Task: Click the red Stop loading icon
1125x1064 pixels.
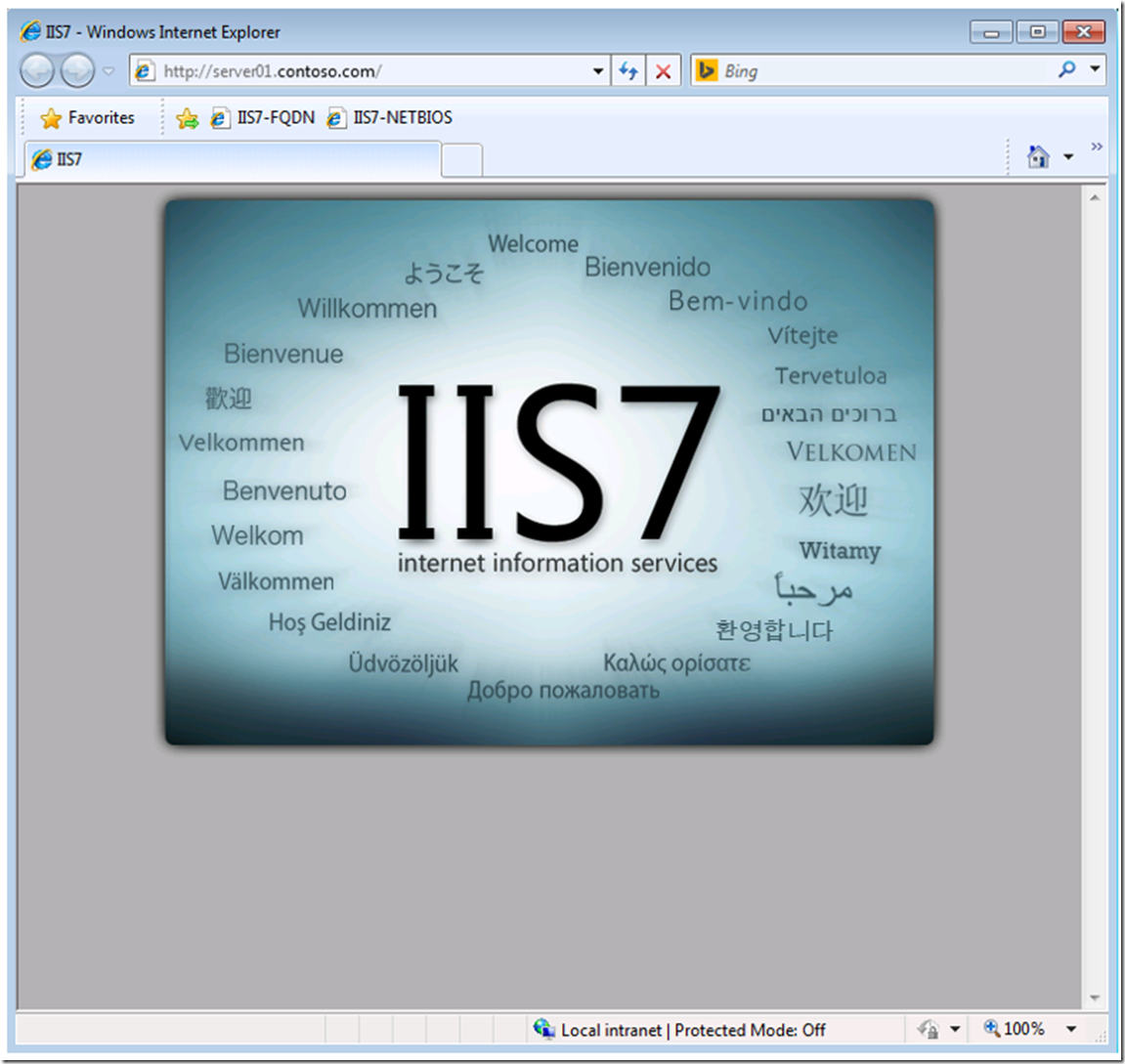Action: (664, 71)
